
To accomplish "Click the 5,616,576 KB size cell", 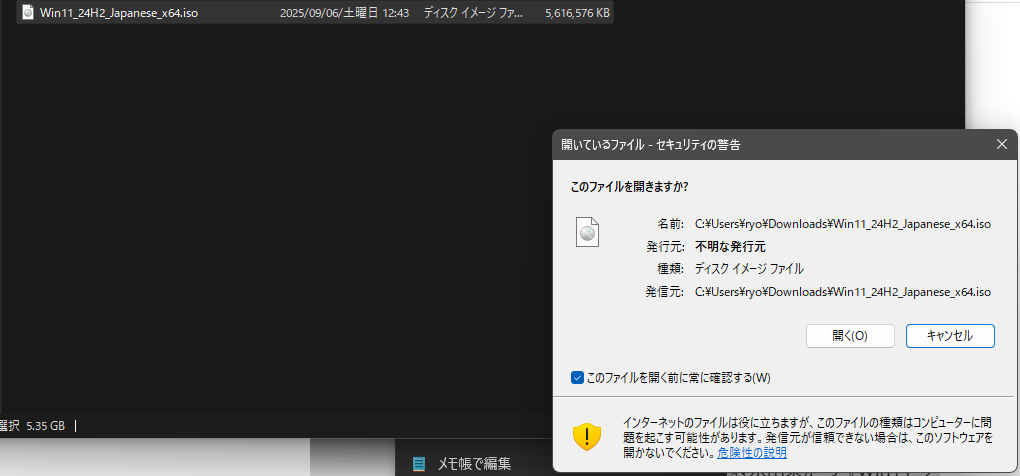I will coord(578,12).
